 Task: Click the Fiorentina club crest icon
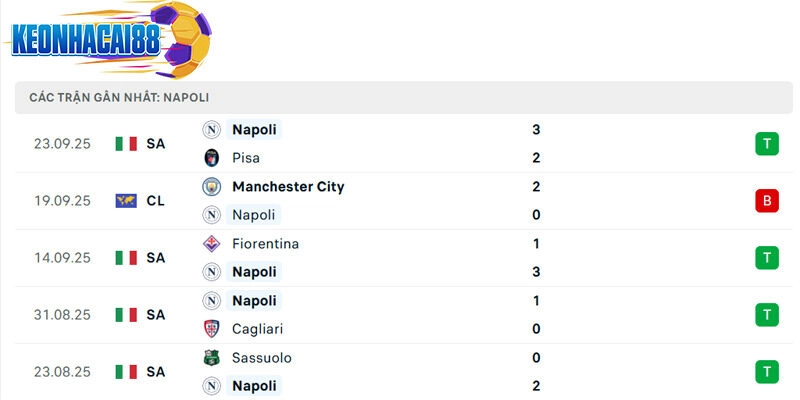tap(211, 244)
